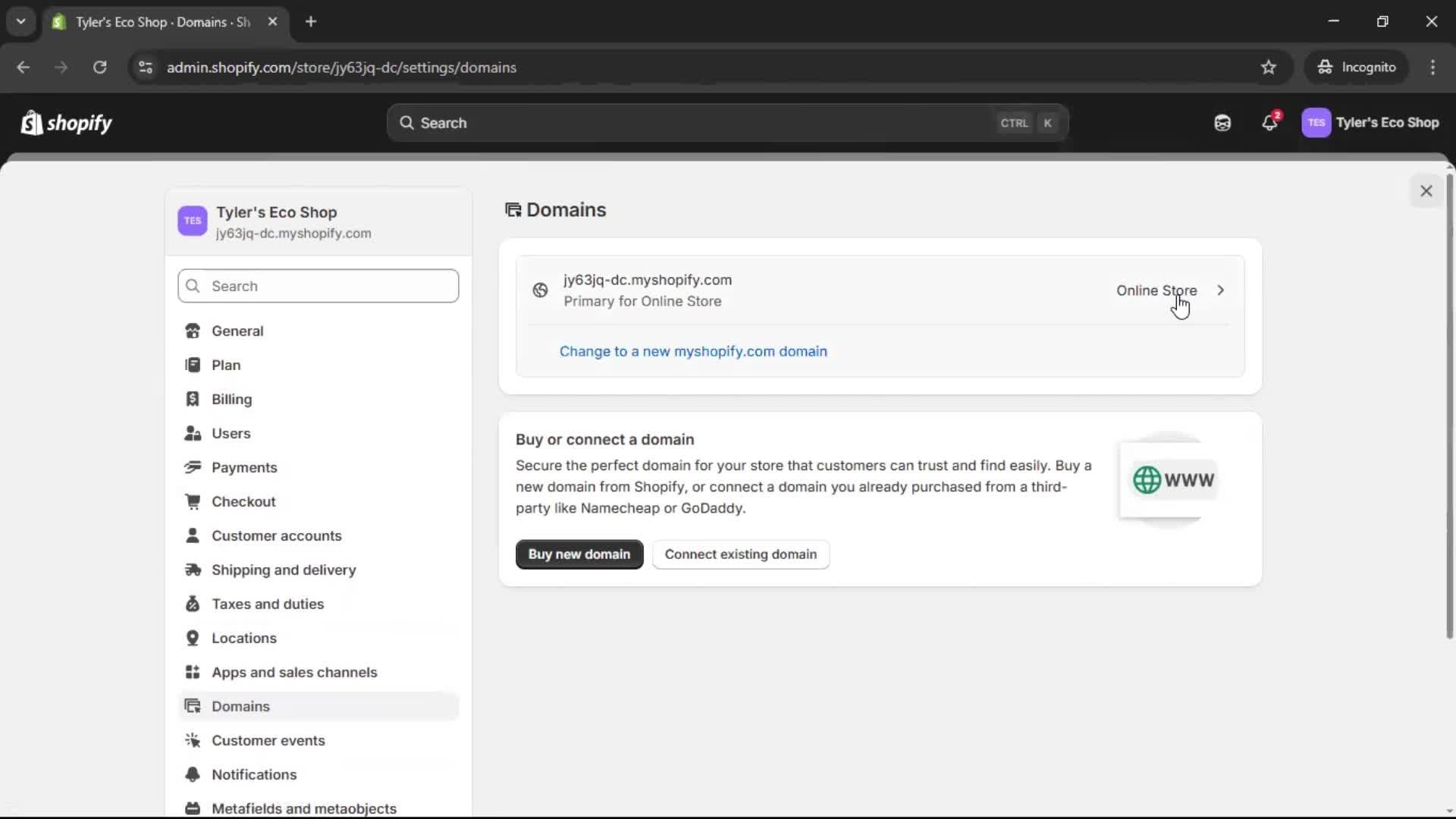Click inside the settings Search field
The image size is (1456, 819).
tap(318, 286)
